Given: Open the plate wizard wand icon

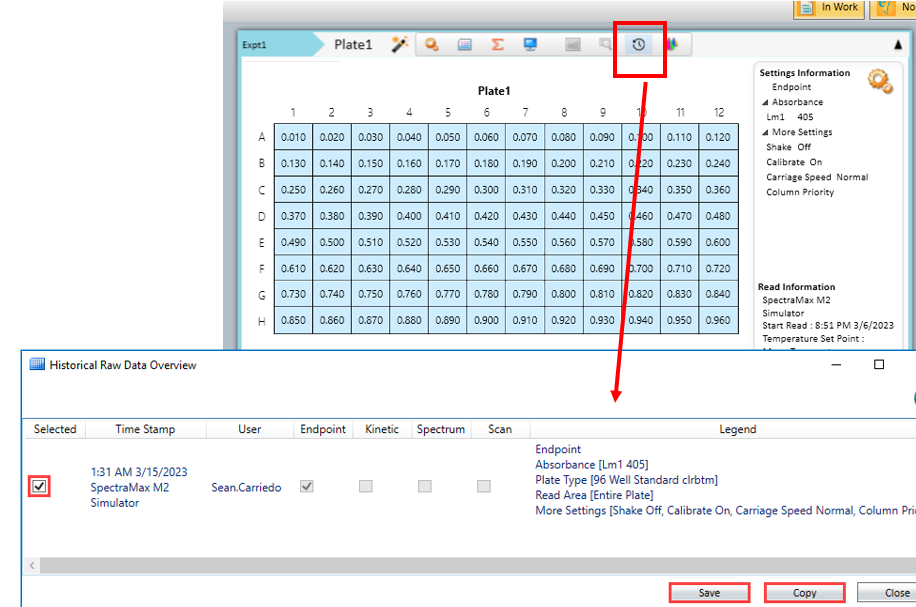Looking at the screenshot, I should (400, 44).
